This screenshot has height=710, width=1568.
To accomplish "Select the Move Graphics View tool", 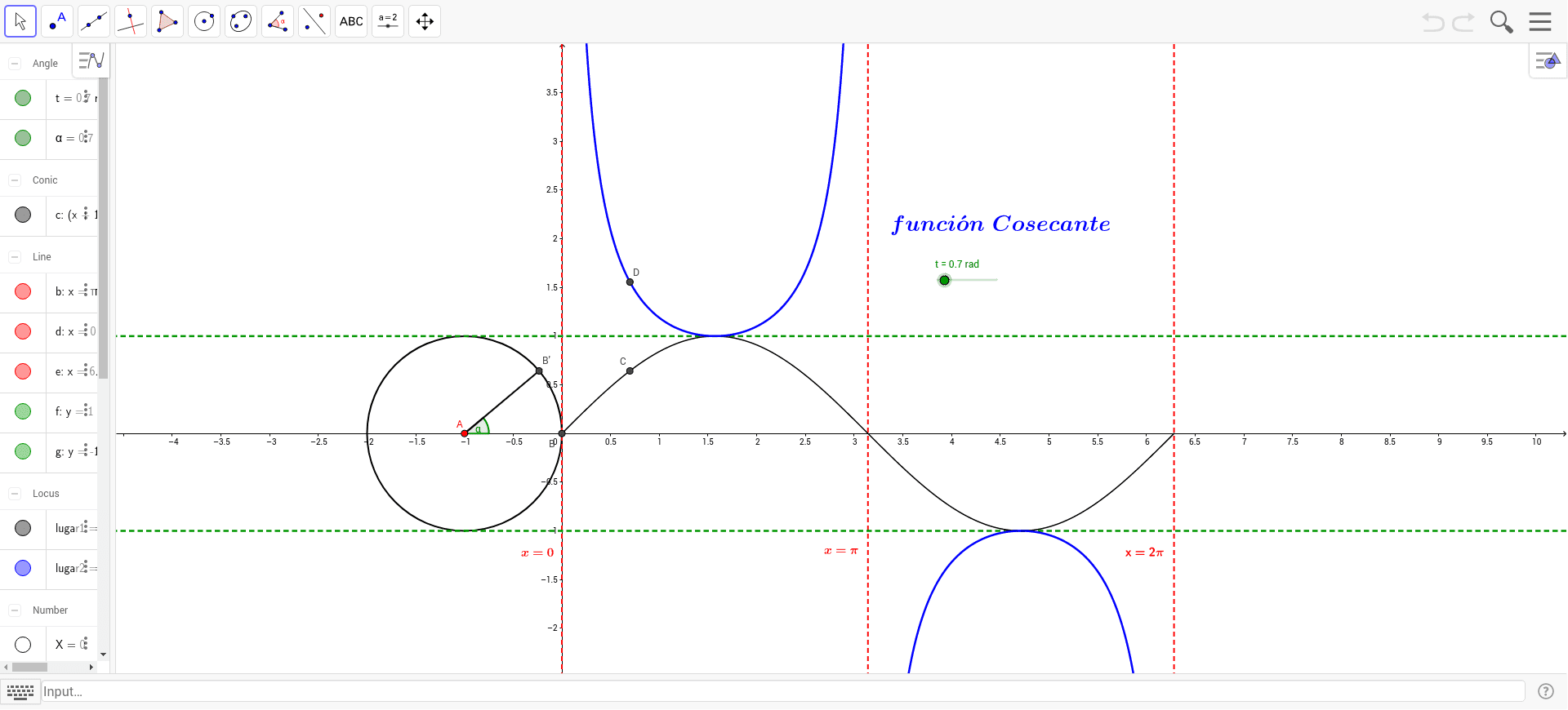I will (425, 21).
